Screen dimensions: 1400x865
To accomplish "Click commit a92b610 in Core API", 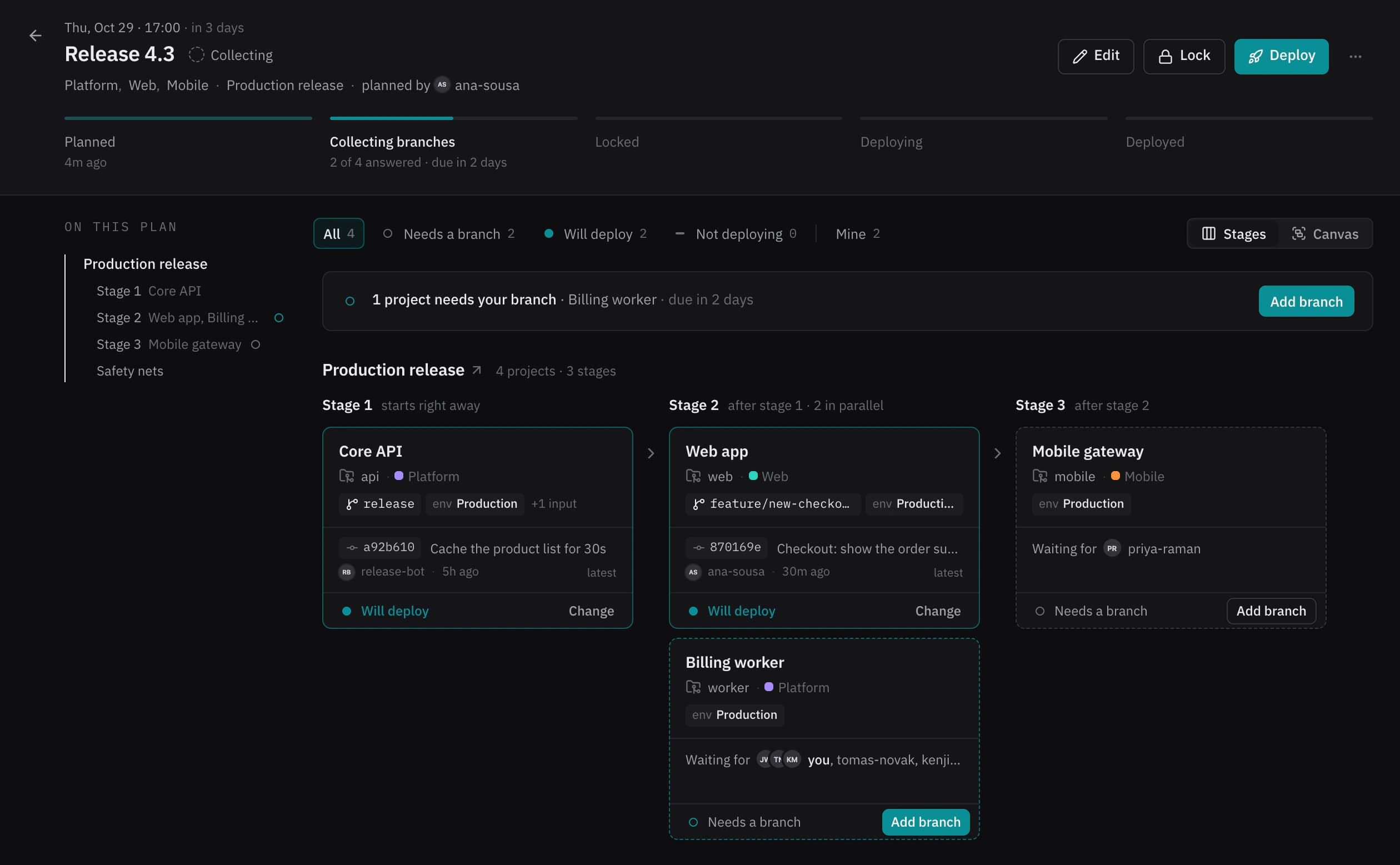I will pos(380,547).
